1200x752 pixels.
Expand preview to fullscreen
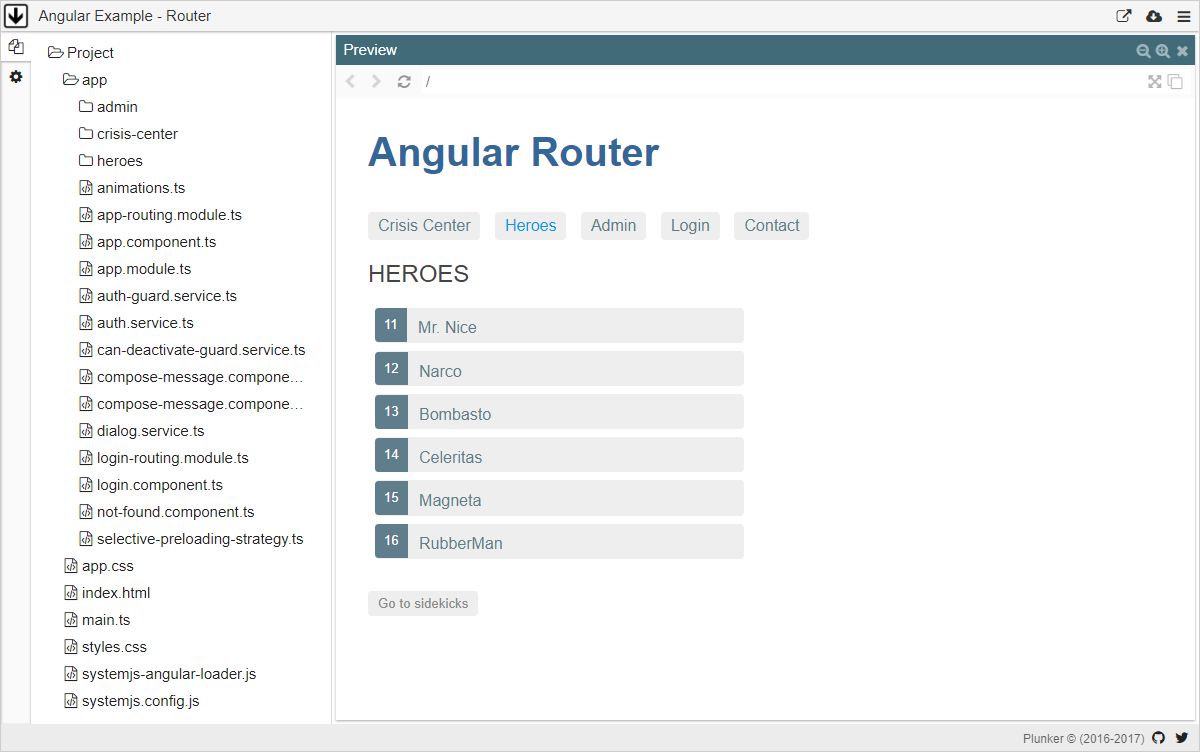1155,81
